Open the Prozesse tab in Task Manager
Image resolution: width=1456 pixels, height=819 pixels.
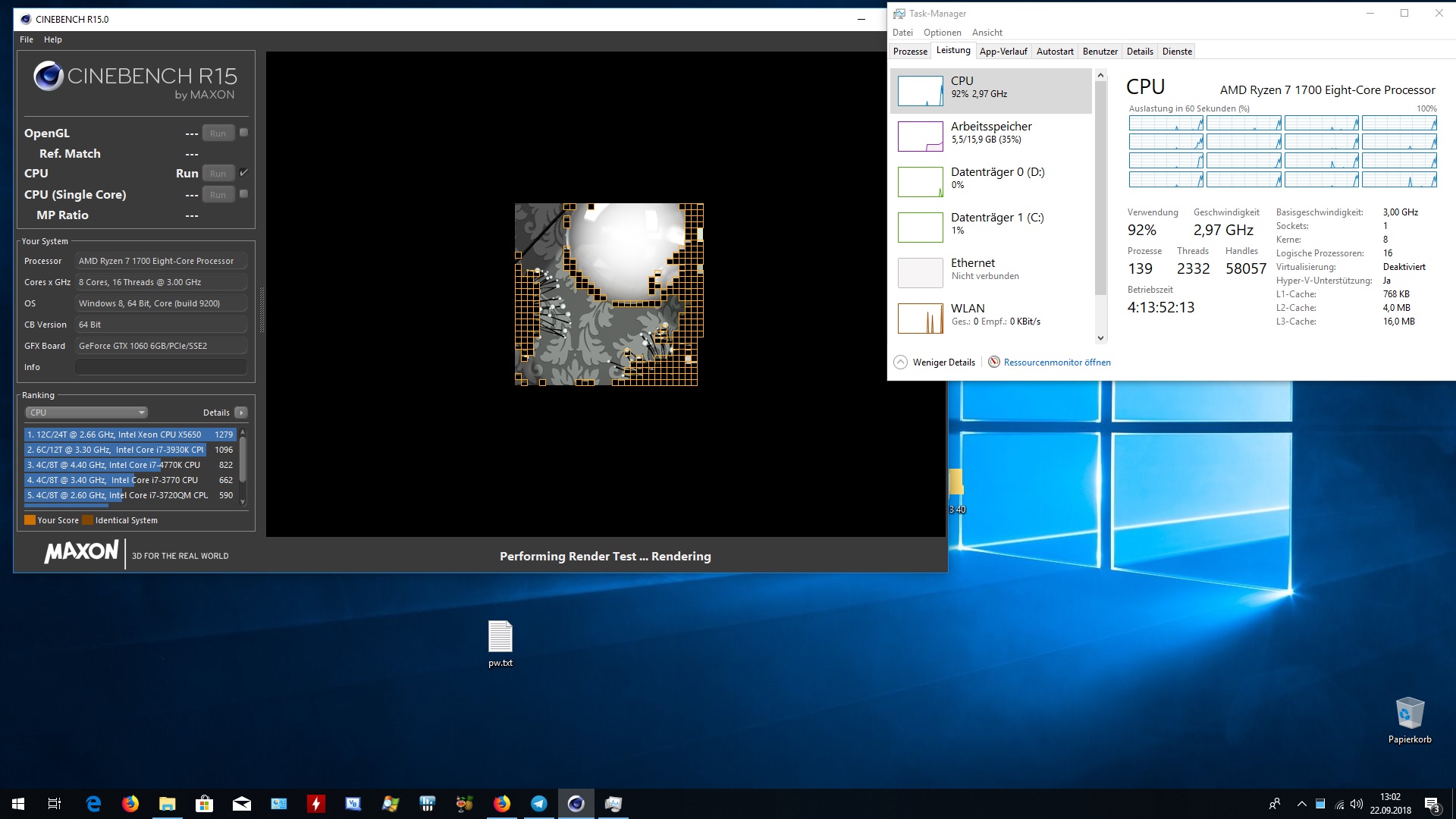(910, 51)
